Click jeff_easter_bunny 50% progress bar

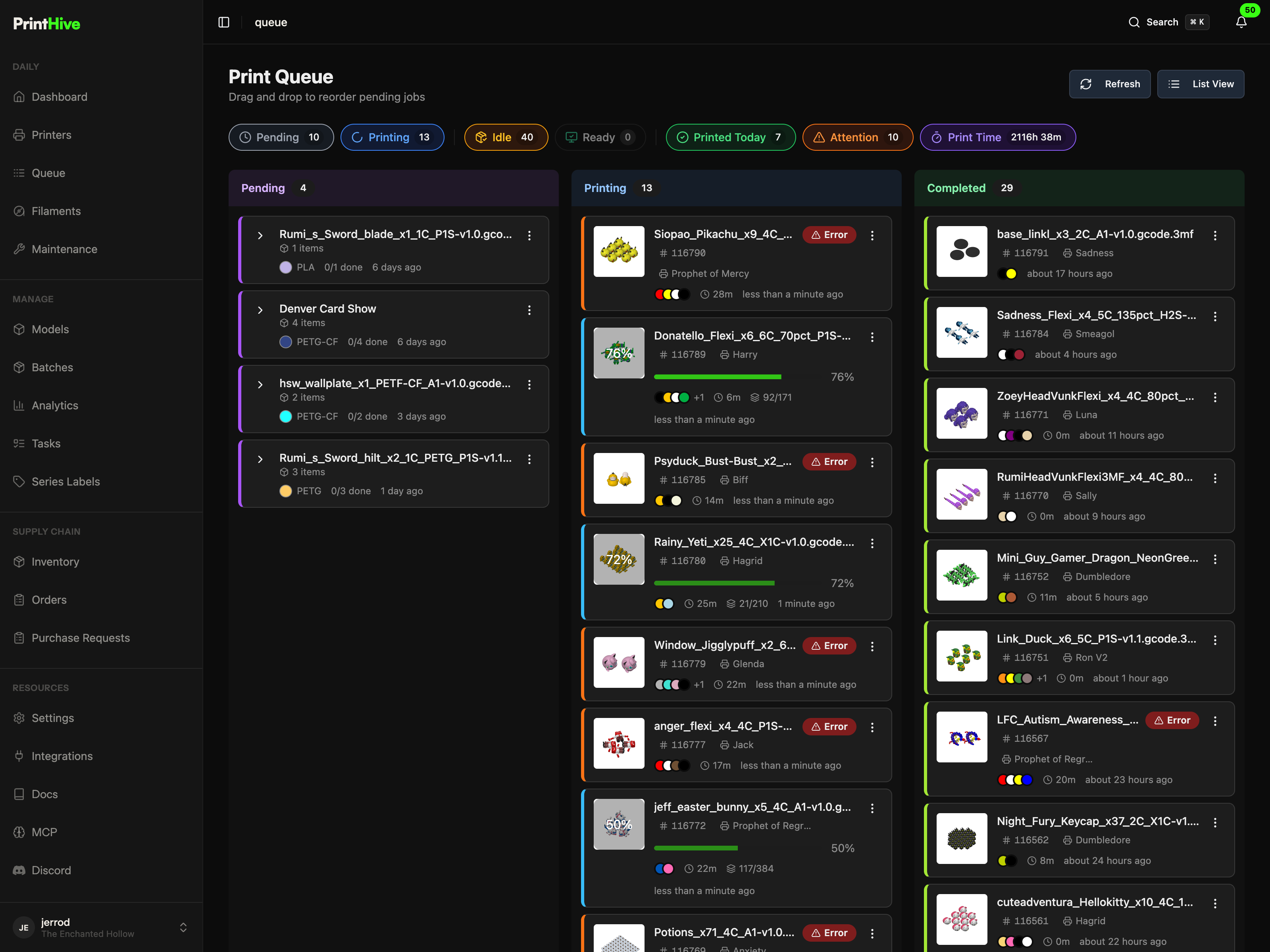(x=737, y=848)
